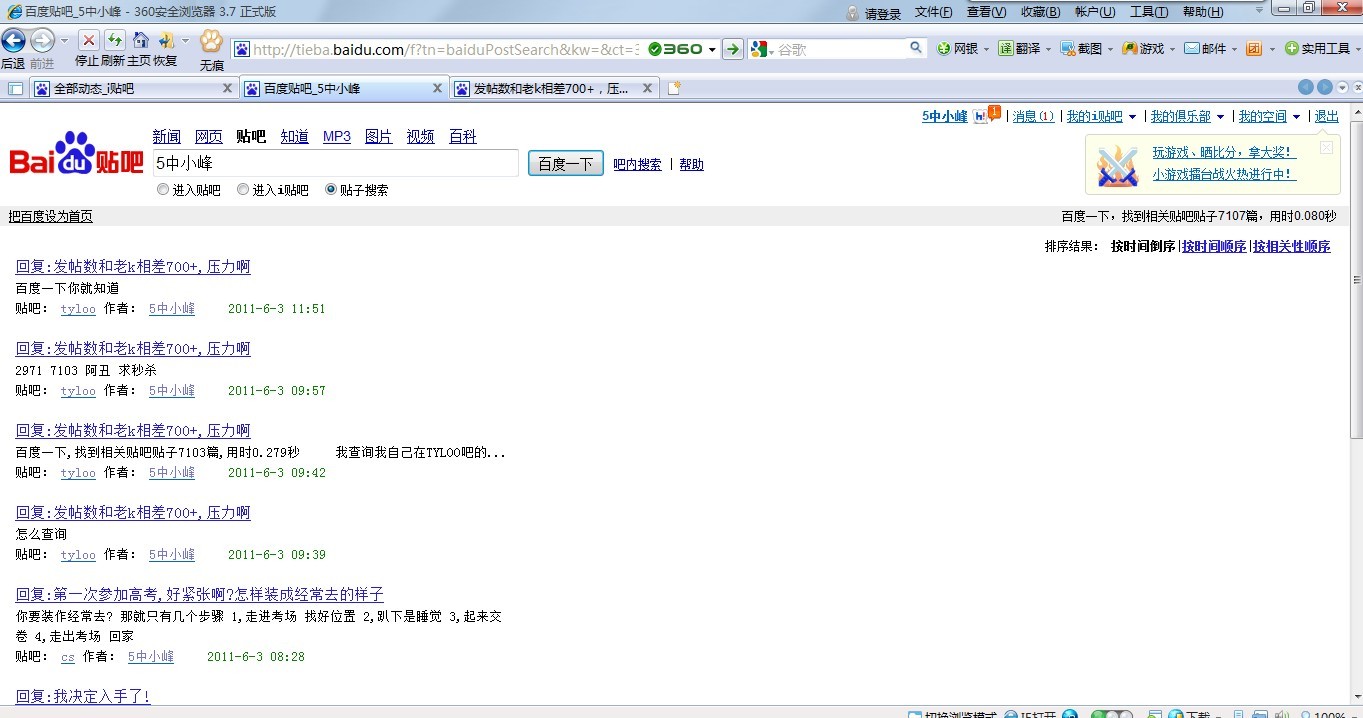The height and width of the screenshot is (718, 1363).
Task: Open the 工具(T) menu
Action: point(1148,12)
